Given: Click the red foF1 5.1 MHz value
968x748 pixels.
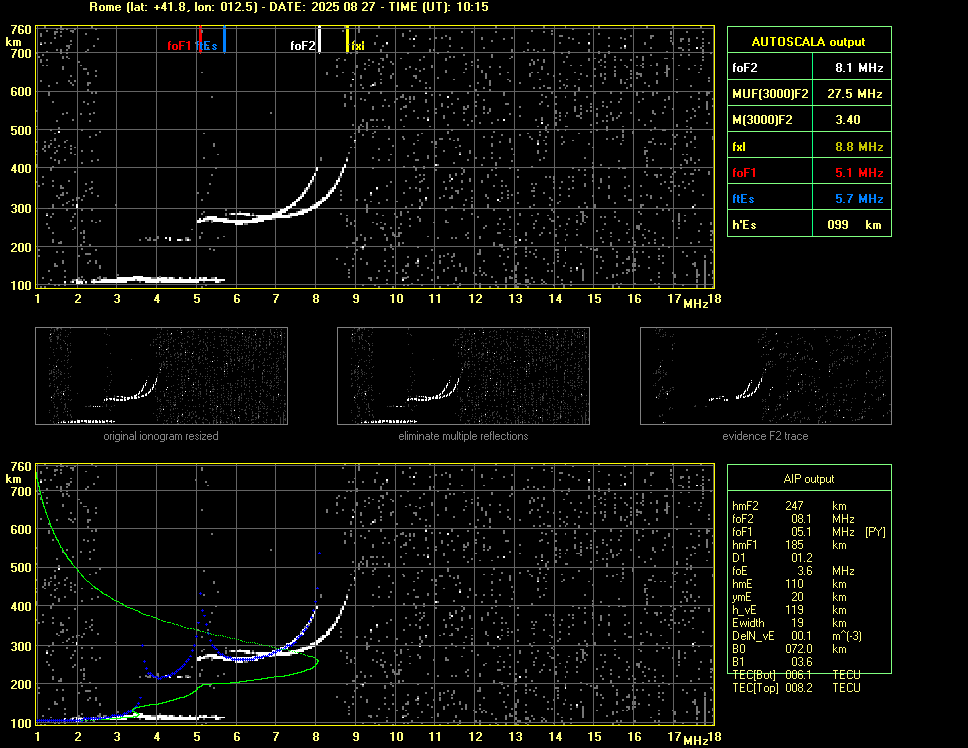Looking at the screenshot, I should [x=859, y=173].
